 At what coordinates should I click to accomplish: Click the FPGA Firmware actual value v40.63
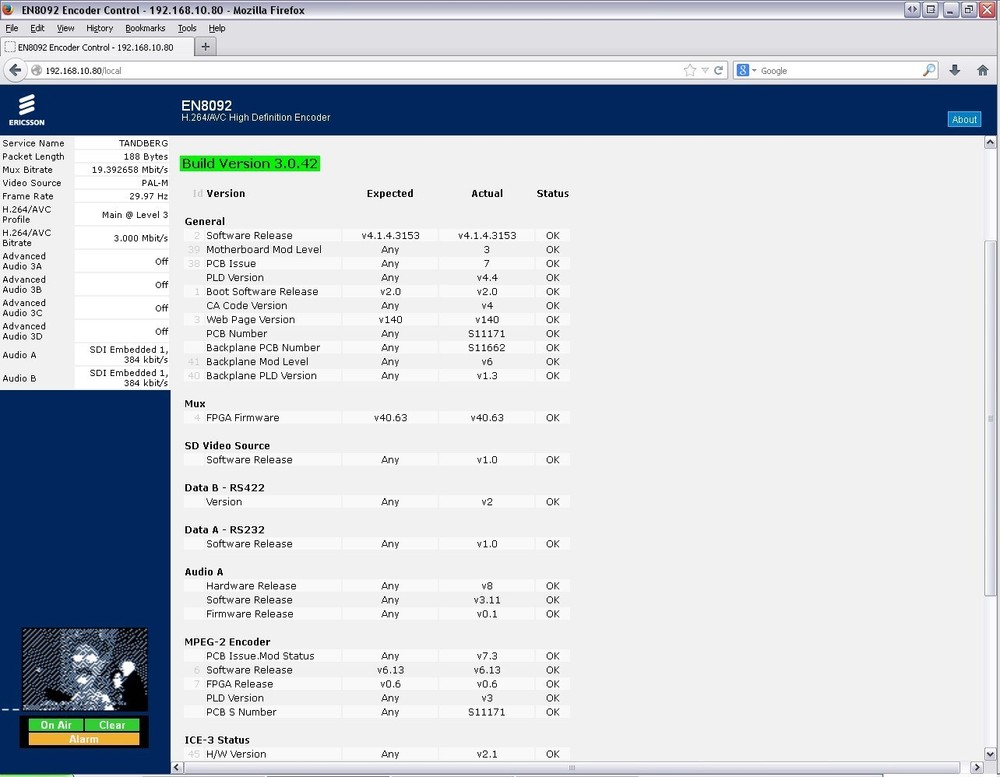(x=487, y=418)
